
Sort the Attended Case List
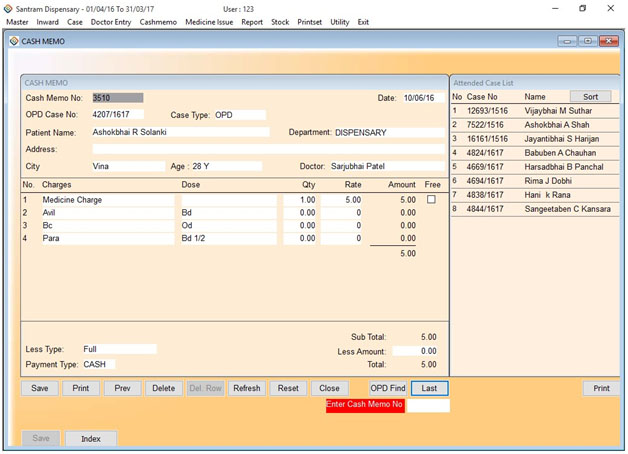[x=590, y=97]
